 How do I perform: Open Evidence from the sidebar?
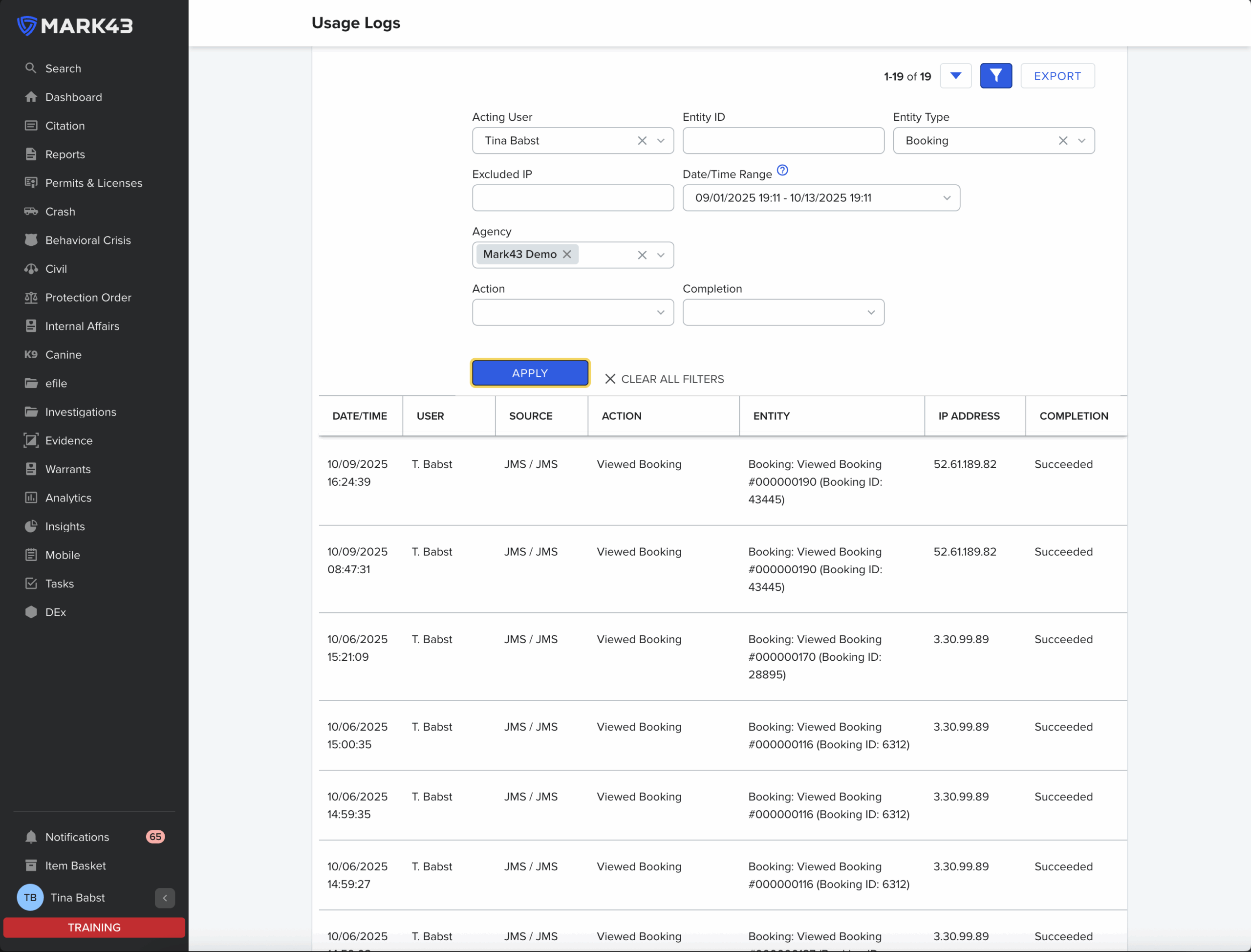click(x=68, y=441)
